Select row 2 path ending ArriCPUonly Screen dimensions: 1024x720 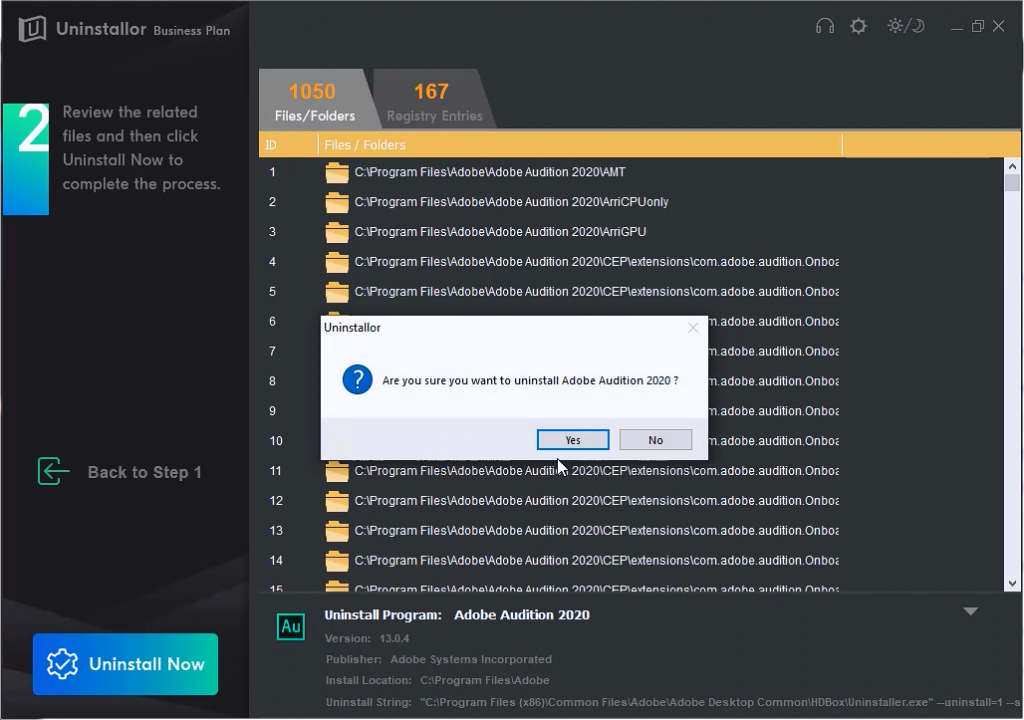[511, 202]
